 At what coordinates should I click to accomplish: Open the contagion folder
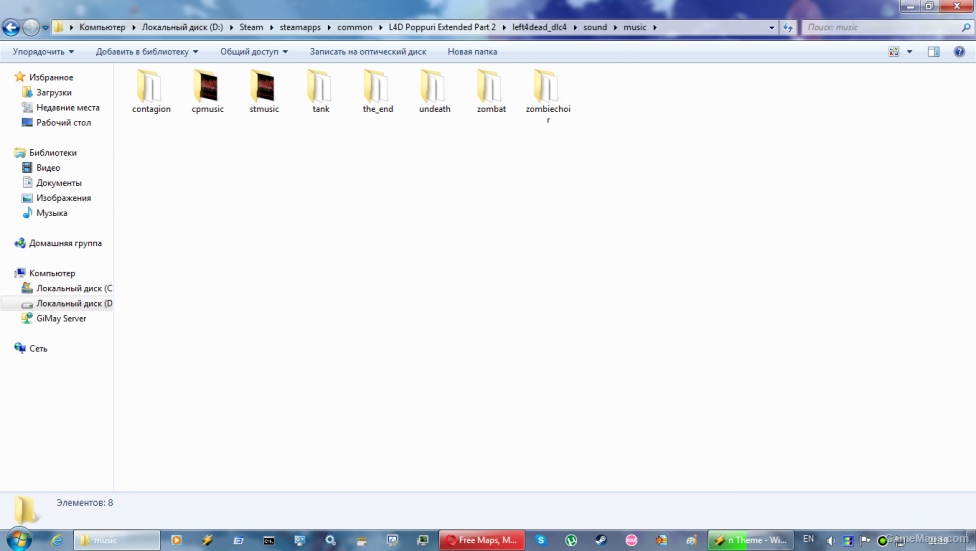tap(151, 92)
